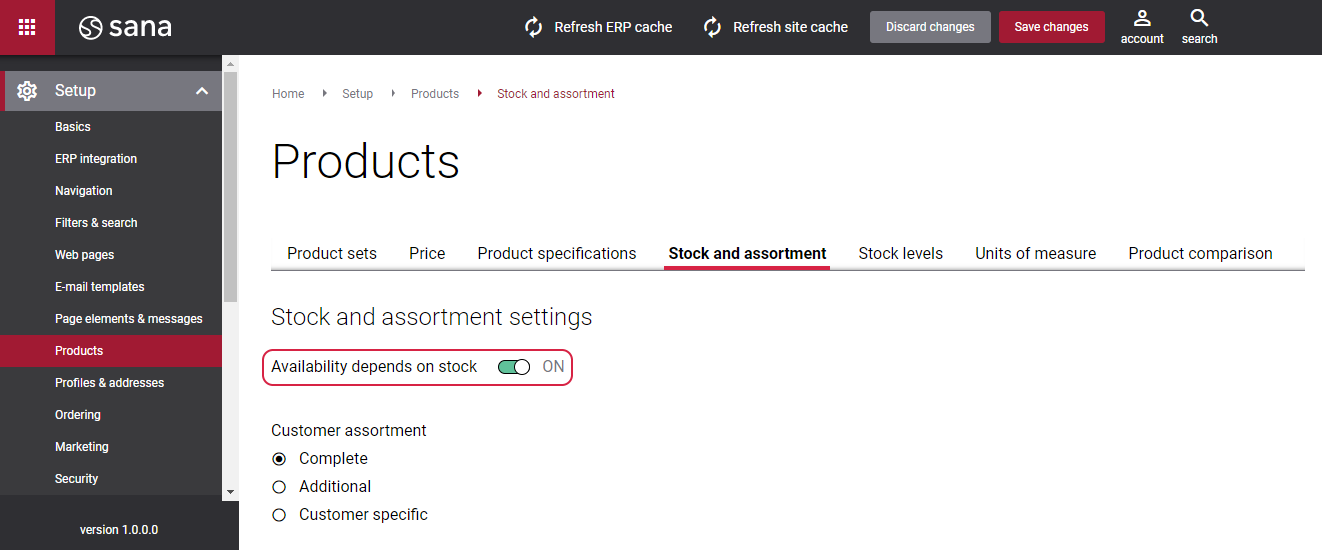Click the Refresh ERP cache icon
Image resolution: width=1322 pixels, height=550 pixels.
tap(534, 27)
